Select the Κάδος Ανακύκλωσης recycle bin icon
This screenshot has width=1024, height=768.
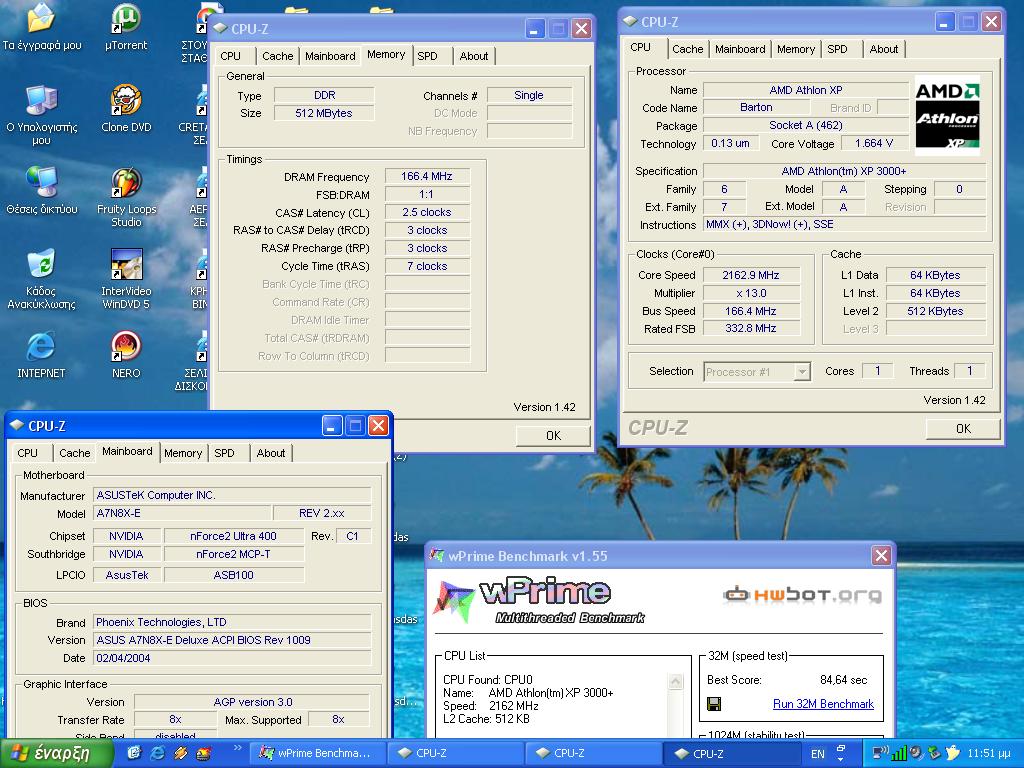tap(40, 278)
